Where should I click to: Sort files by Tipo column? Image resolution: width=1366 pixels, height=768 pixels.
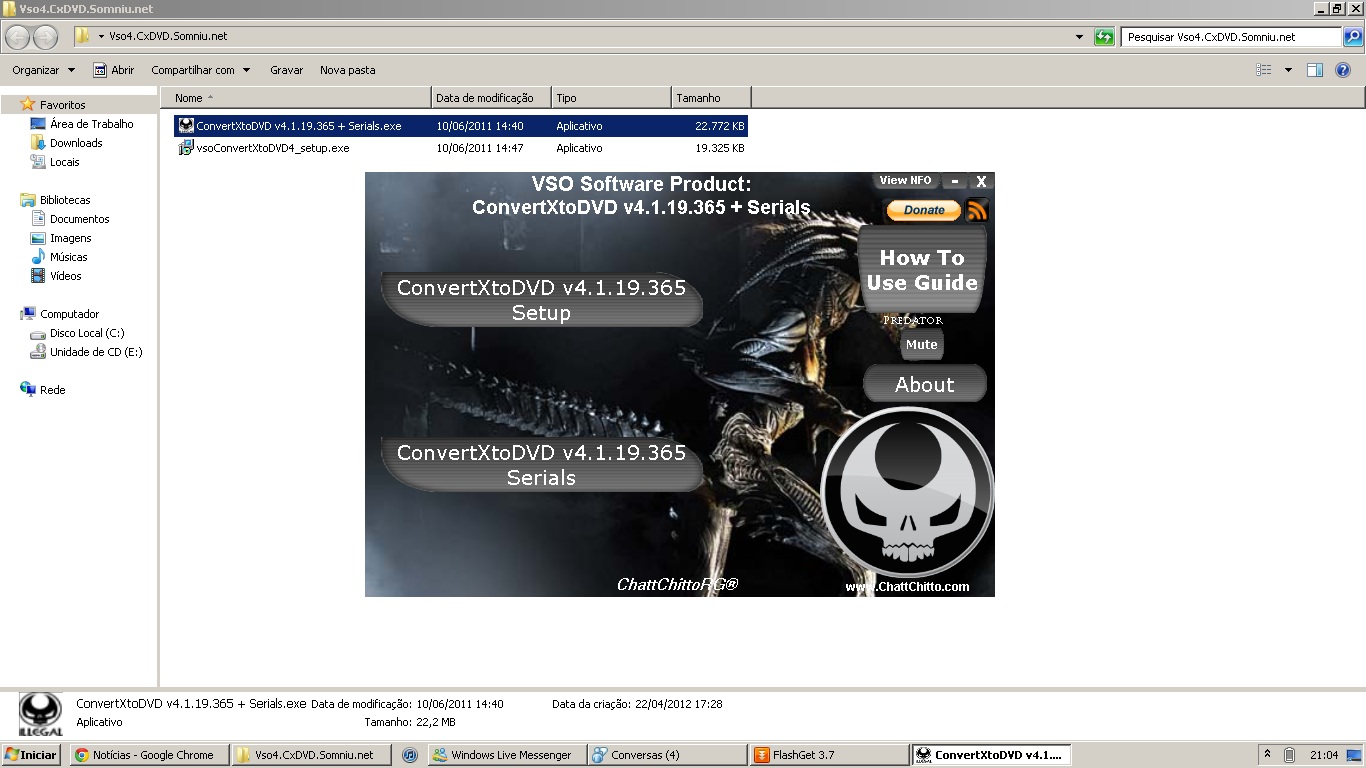tap(611, 98)
